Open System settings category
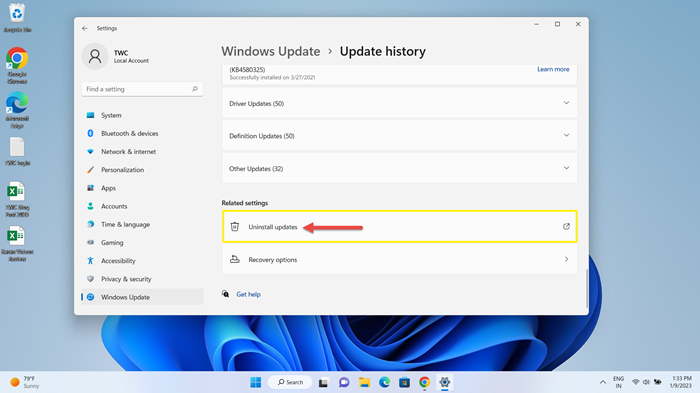700x393 pixels. point(142,115)
